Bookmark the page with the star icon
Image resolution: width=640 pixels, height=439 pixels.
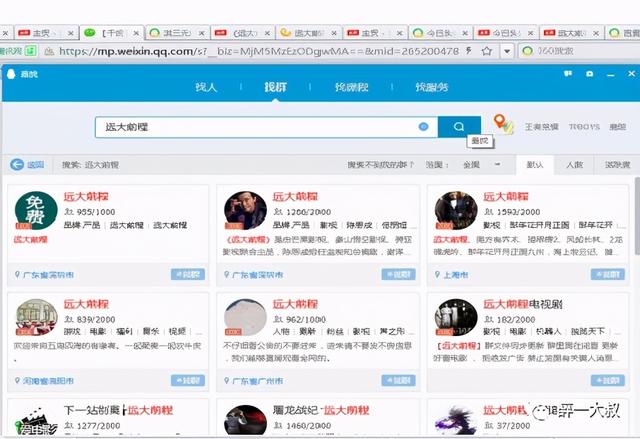tap(487, 51)
